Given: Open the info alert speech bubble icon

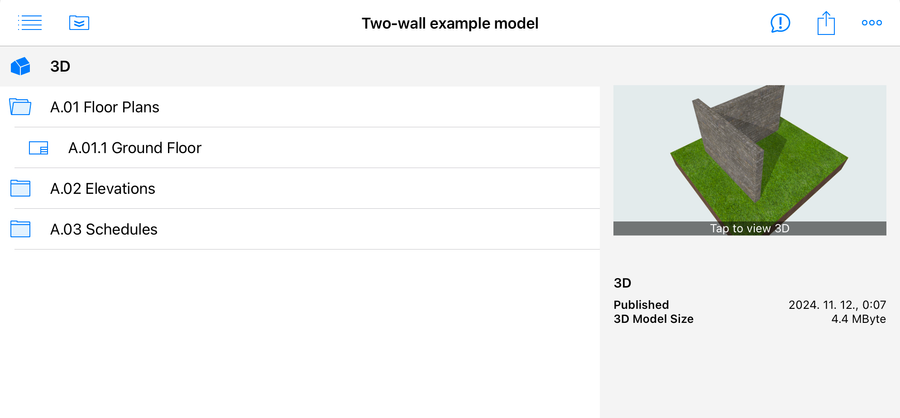Looking at the screenshot, I should click(x=780, y=23).
